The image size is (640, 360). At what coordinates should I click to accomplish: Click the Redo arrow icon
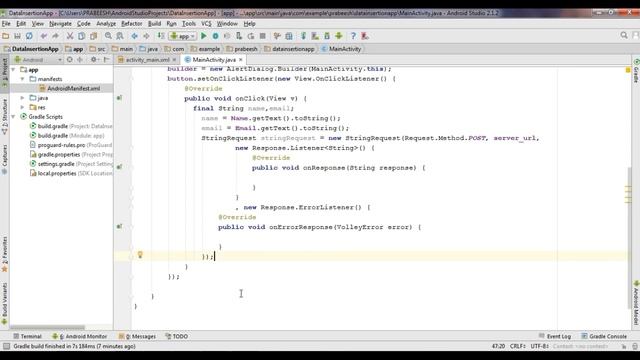pyautogui.click(x=56, y=36)
